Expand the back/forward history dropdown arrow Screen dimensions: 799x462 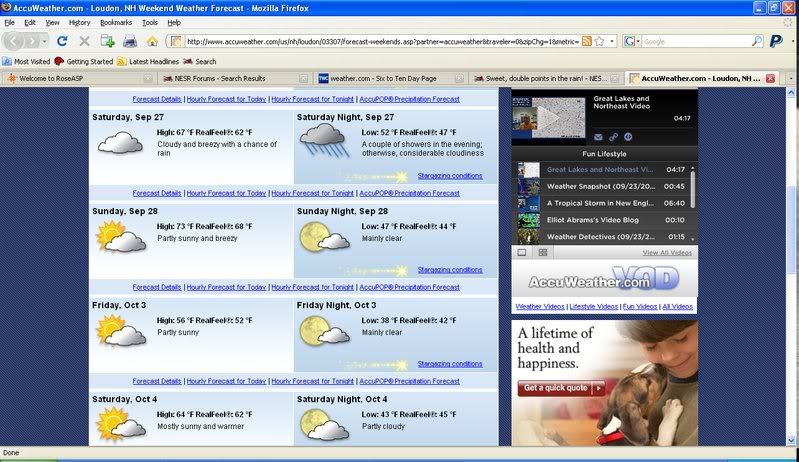pos(45,41)
